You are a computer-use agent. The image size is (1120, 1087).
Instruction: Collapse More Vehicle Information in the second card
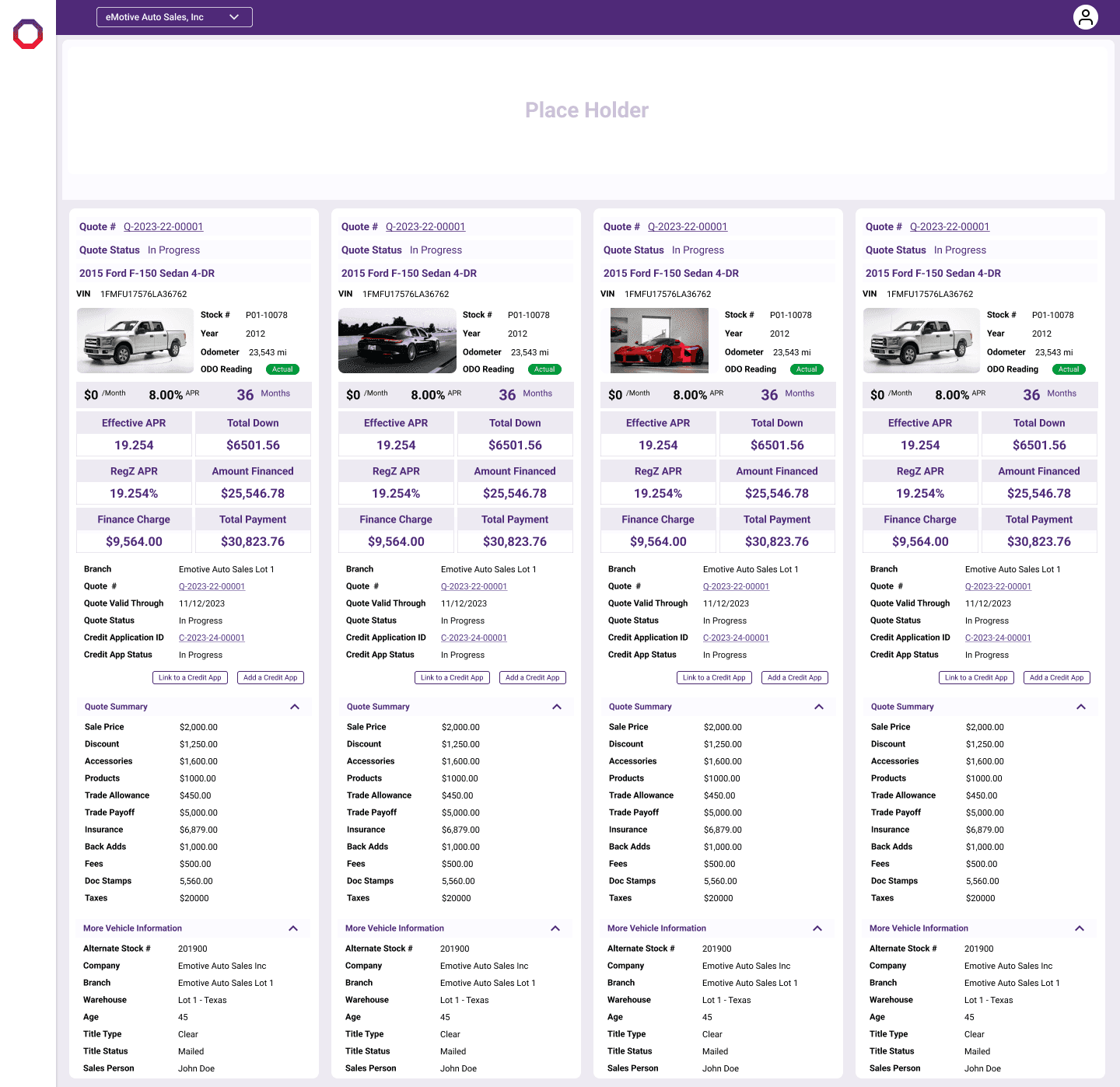click(x=555, y=928)
